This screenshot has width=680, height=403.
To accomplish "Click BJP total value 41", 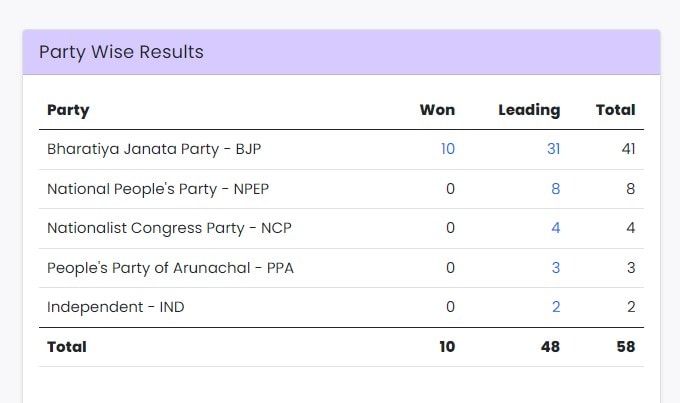I will tap(628, 149).
